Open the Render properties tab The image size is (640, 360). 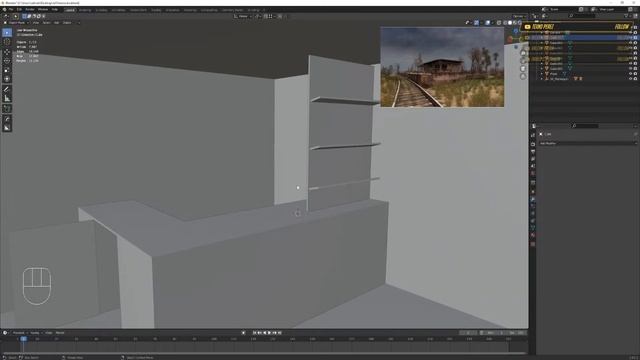tap(533, 144)
